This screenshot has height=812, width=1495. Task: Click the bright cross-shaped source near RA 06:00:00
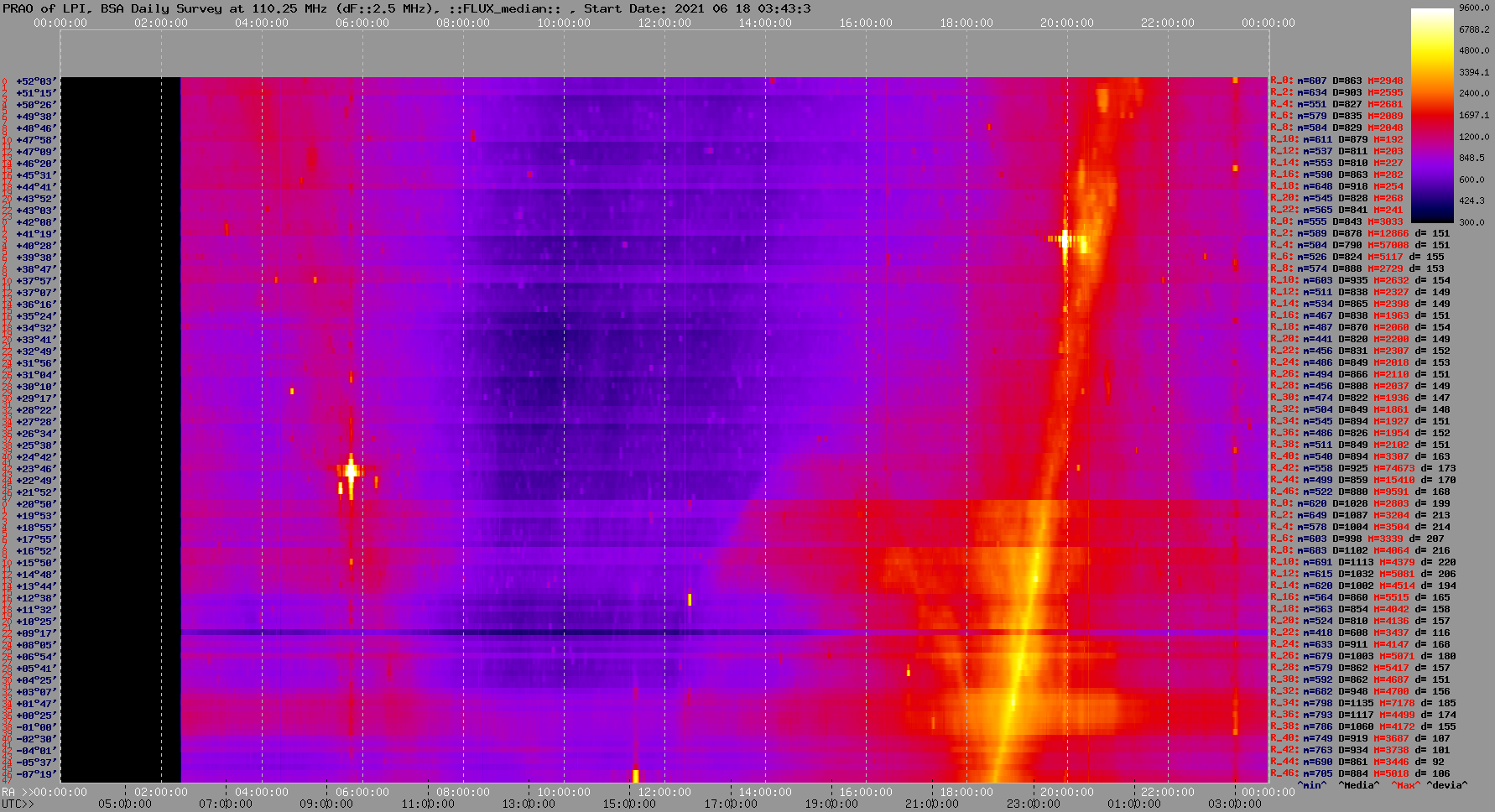pos(351,471)
